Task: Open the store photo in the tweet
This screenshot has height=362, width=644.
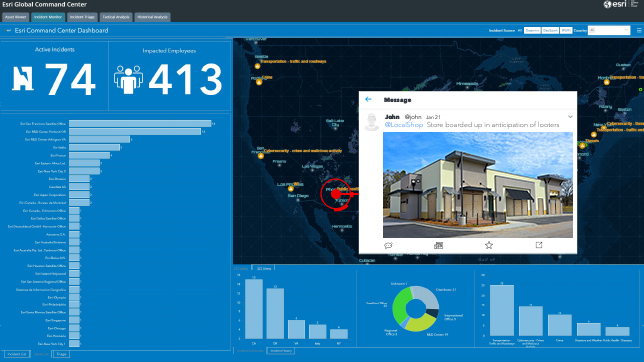Action: (x=478, y=185)
